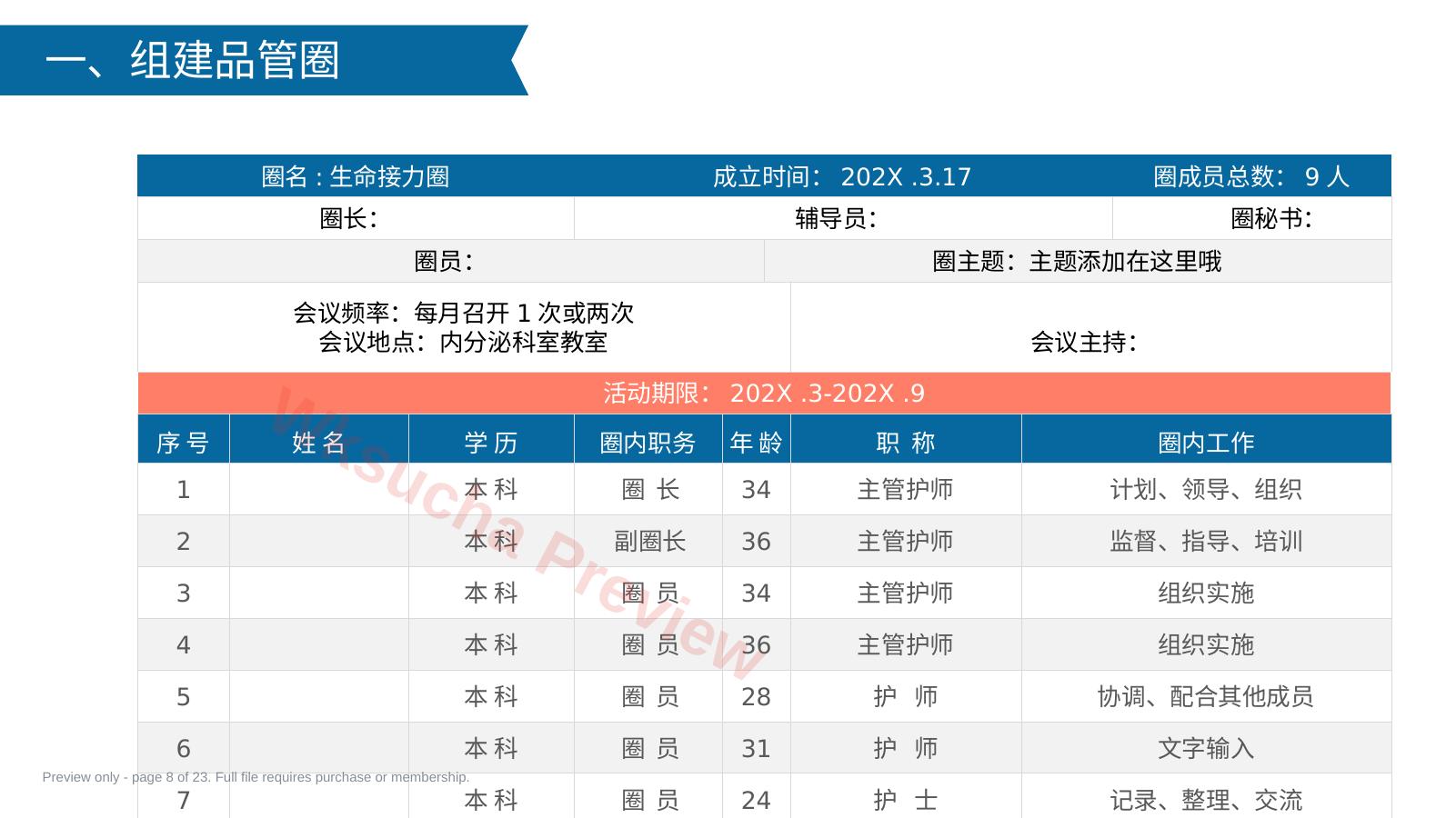This screenshot has width=1456, height=818.
Task: Click sequence number 5 cell
Action: [x=184, y=696]
